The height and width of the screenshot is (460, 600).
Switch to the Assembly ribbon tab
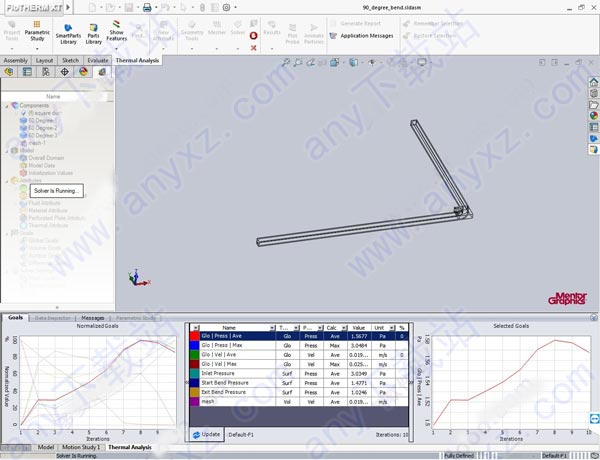[16, 60]
